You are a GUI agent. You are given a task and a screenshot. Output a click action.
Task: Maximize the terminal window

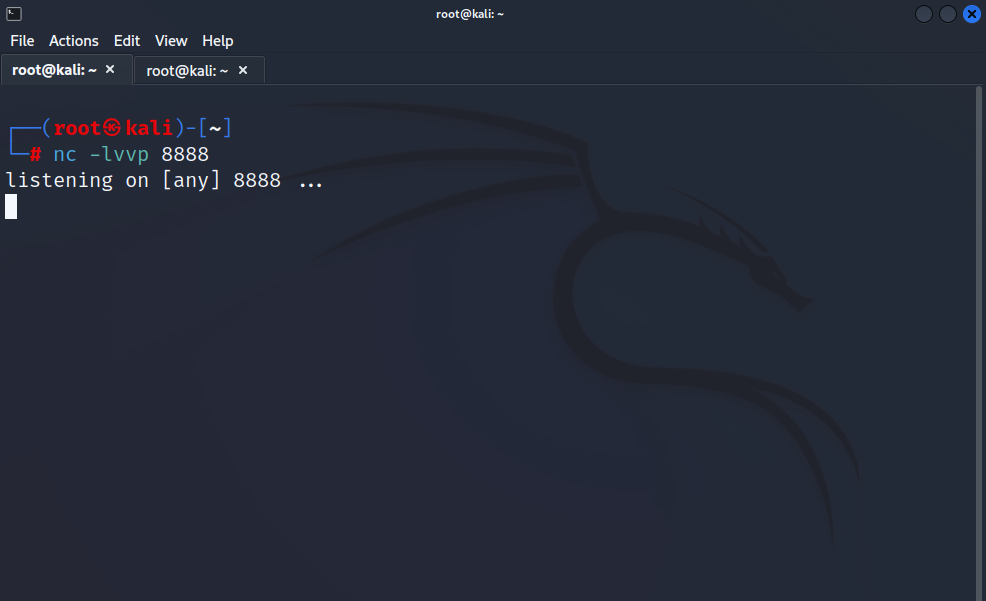(948, 14)
